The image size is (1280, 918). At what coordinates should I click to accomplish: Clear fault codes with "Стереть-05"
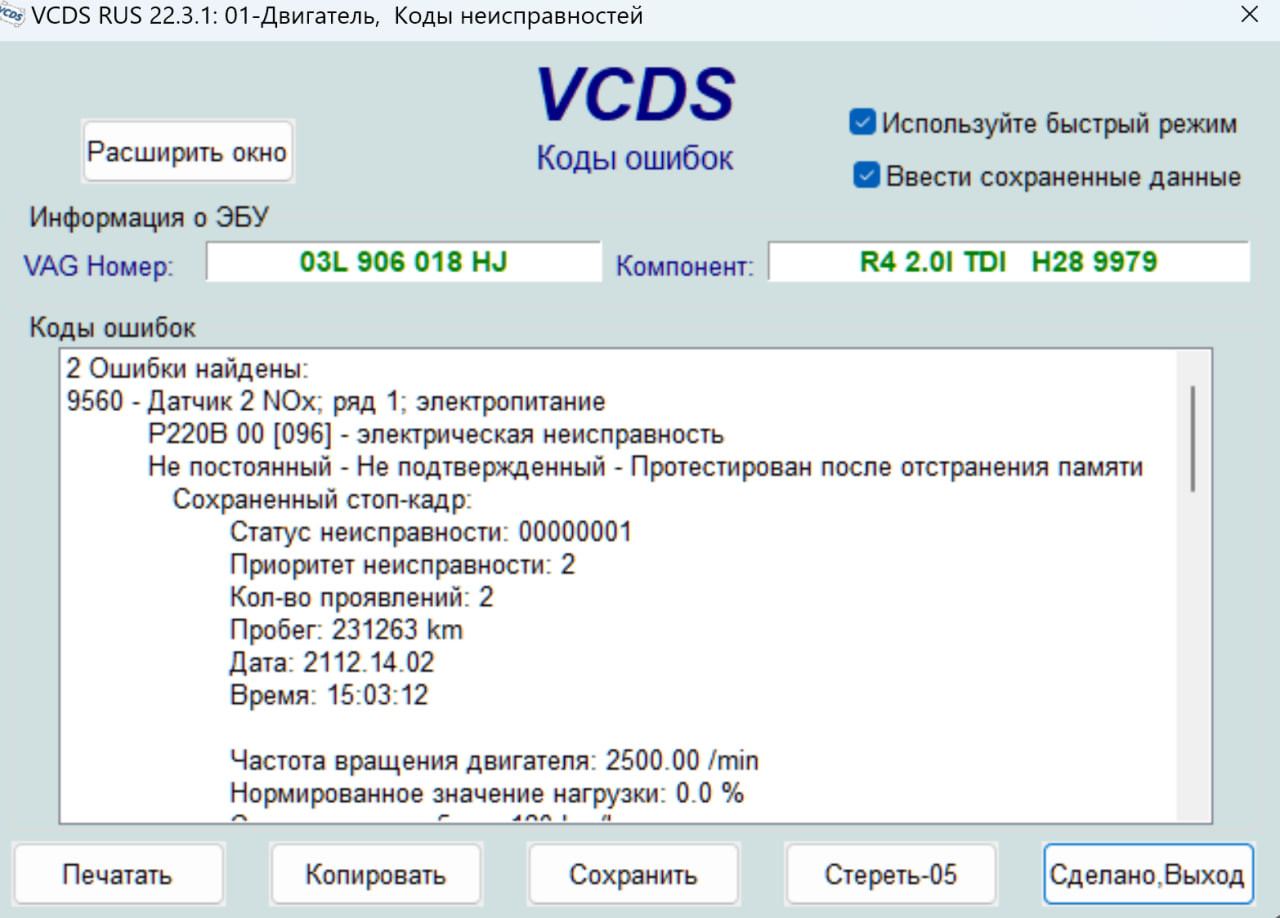[890, 875]
